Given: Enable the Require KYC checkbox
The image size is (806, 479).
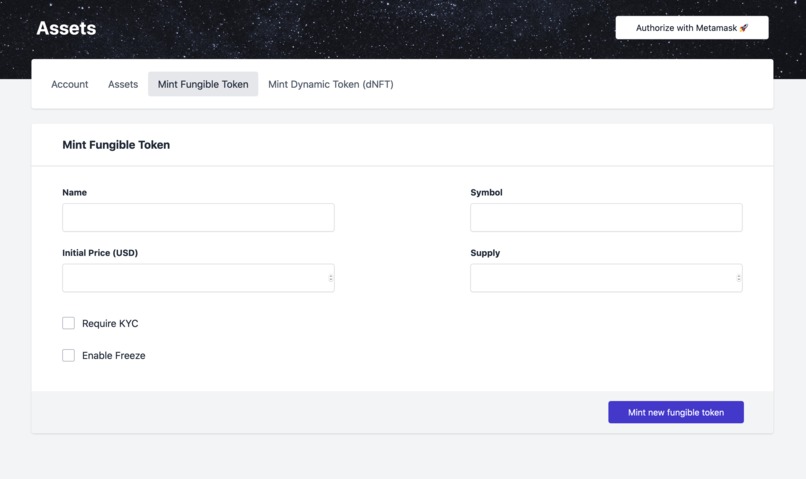Looking at the screenshot, I should [68, 323].
